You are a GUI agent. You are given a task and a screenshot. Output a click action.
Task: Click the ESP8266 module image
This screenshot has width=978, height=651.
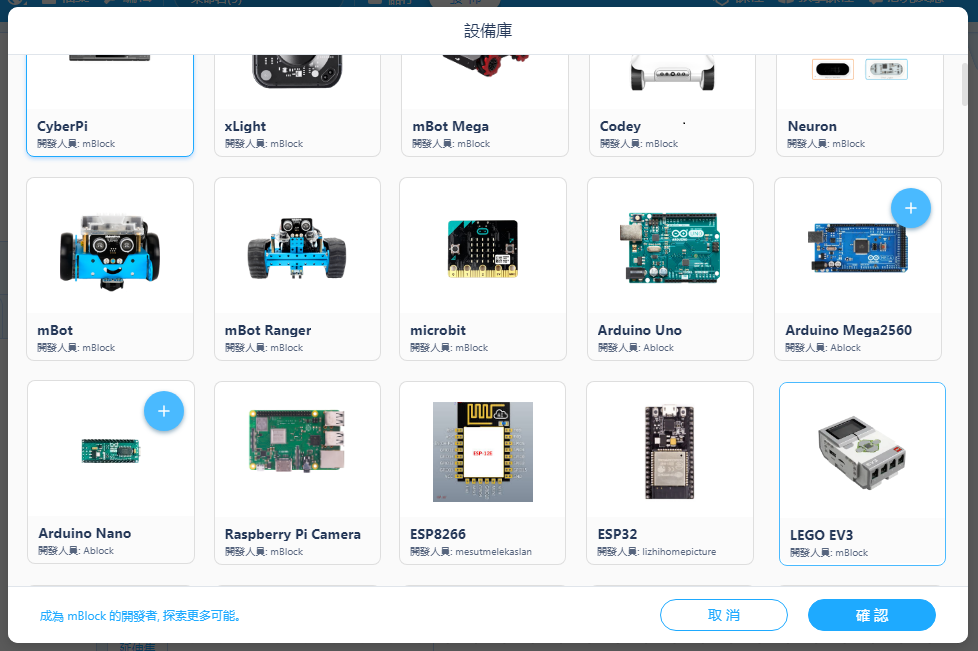coord(483,452)
